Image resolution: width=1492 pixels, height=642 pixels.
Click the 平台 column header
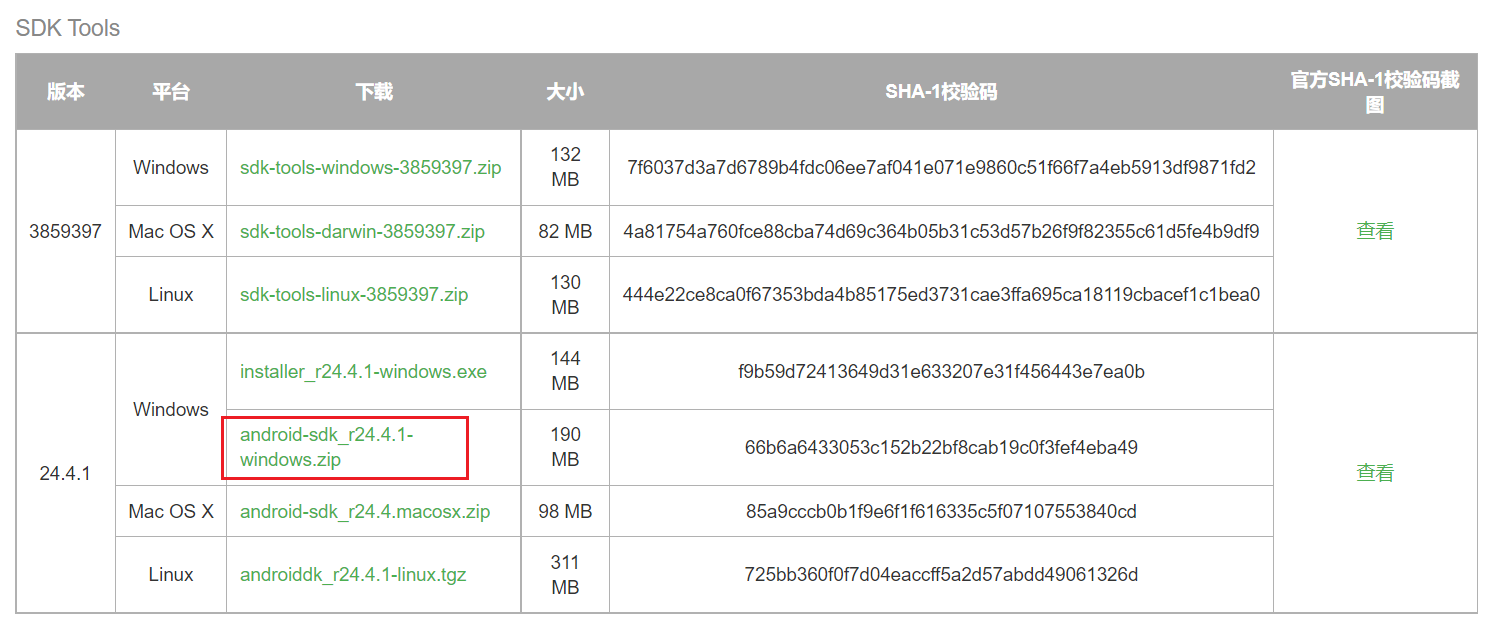[171, 92]
